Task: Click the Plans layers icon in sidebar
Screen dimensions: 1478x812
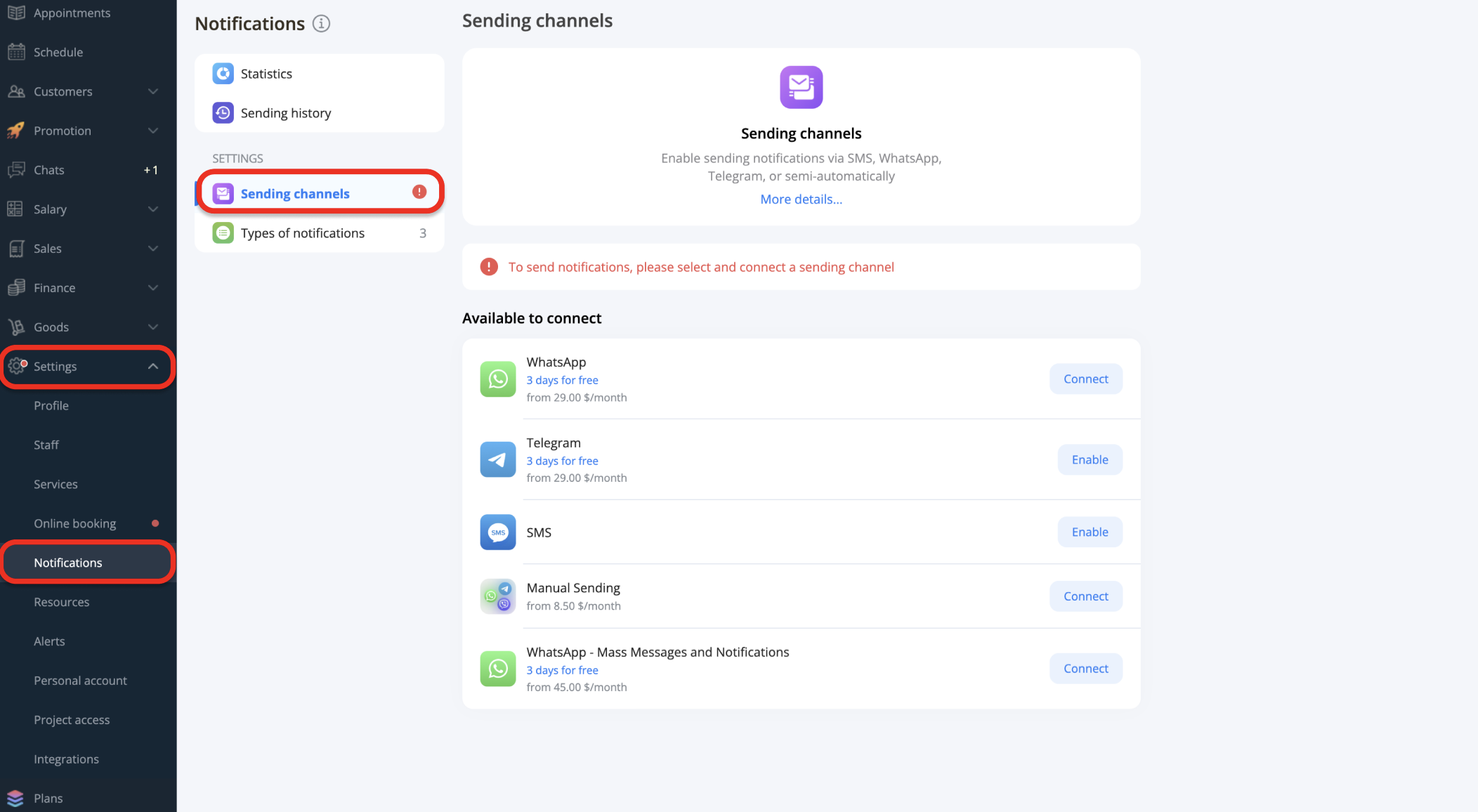Action: [15, 799]
